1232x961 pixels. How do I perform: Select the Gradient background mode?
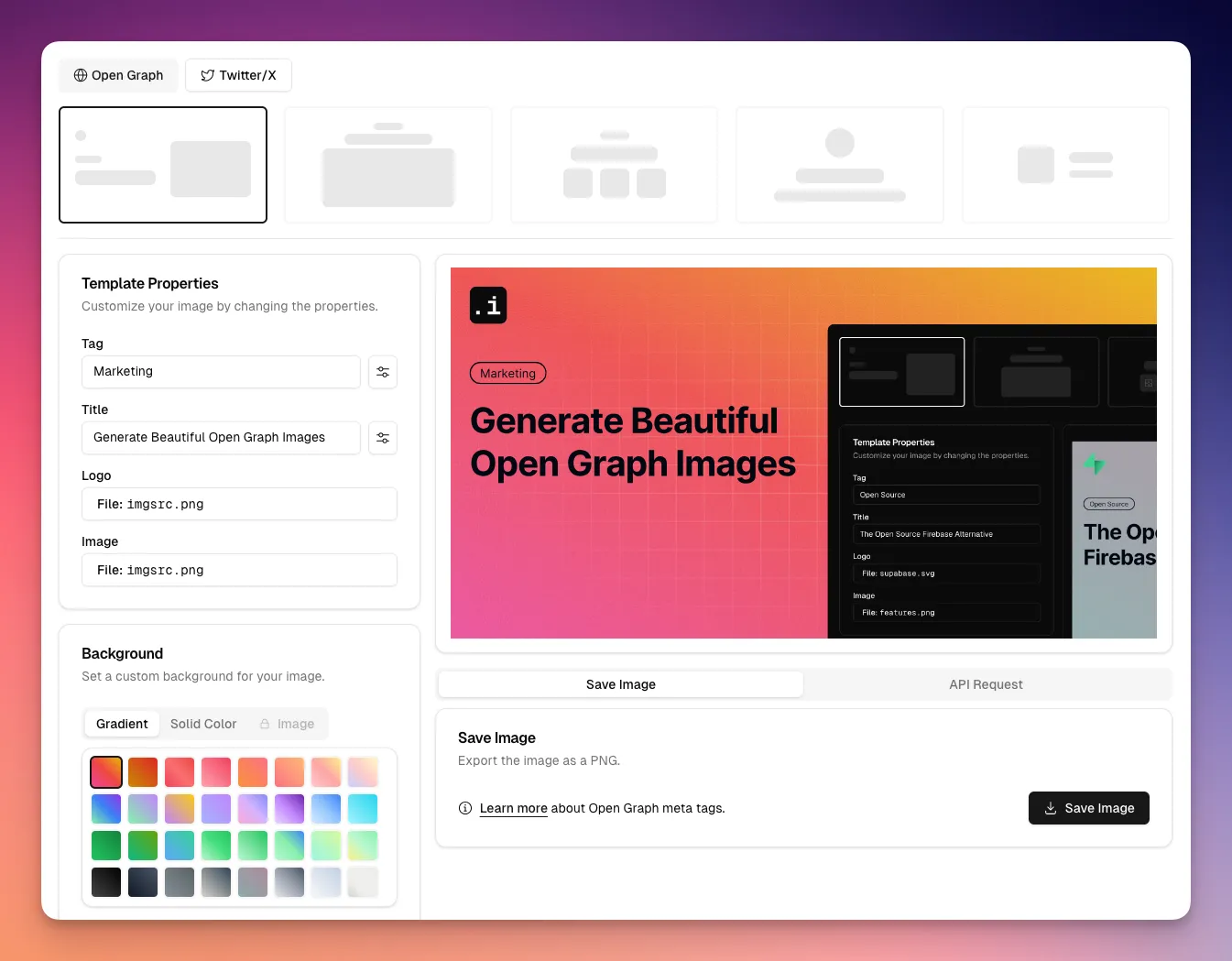click(122, 724)
